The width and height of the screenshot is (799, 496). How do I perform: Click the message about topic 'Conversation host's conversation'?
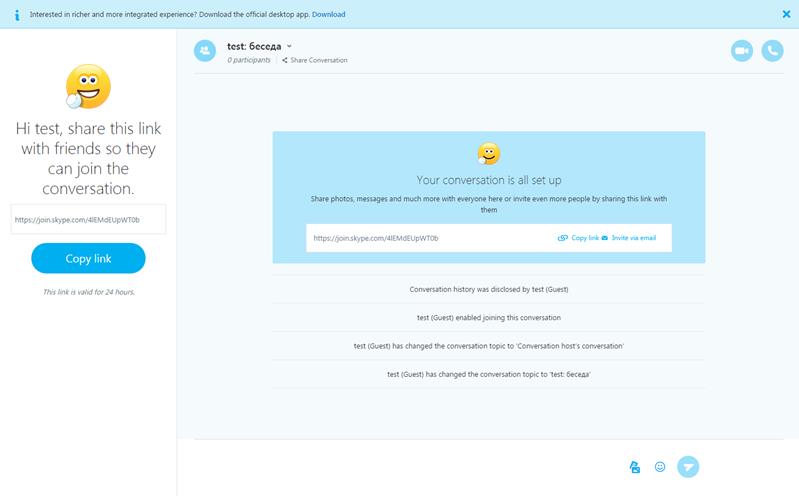pos(489,346)
